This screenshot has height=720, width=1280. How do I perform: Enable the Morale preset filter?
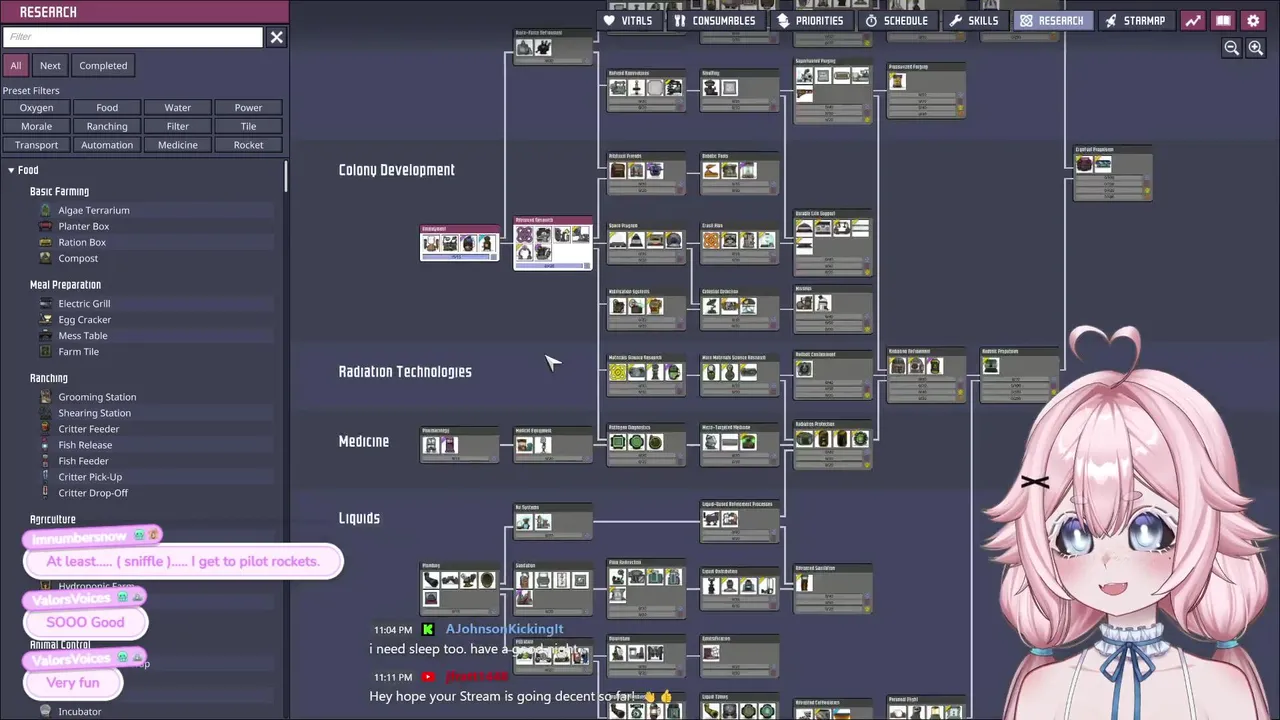[36, 126]
